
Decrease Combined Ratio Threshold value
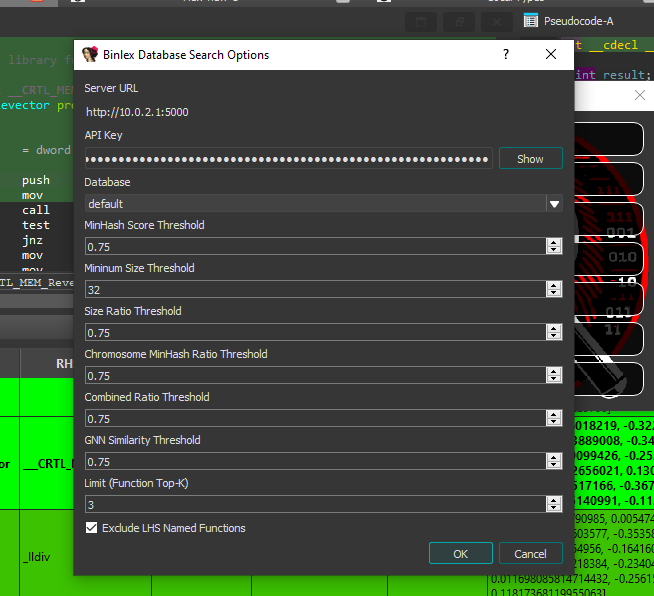tap(554, 422)
